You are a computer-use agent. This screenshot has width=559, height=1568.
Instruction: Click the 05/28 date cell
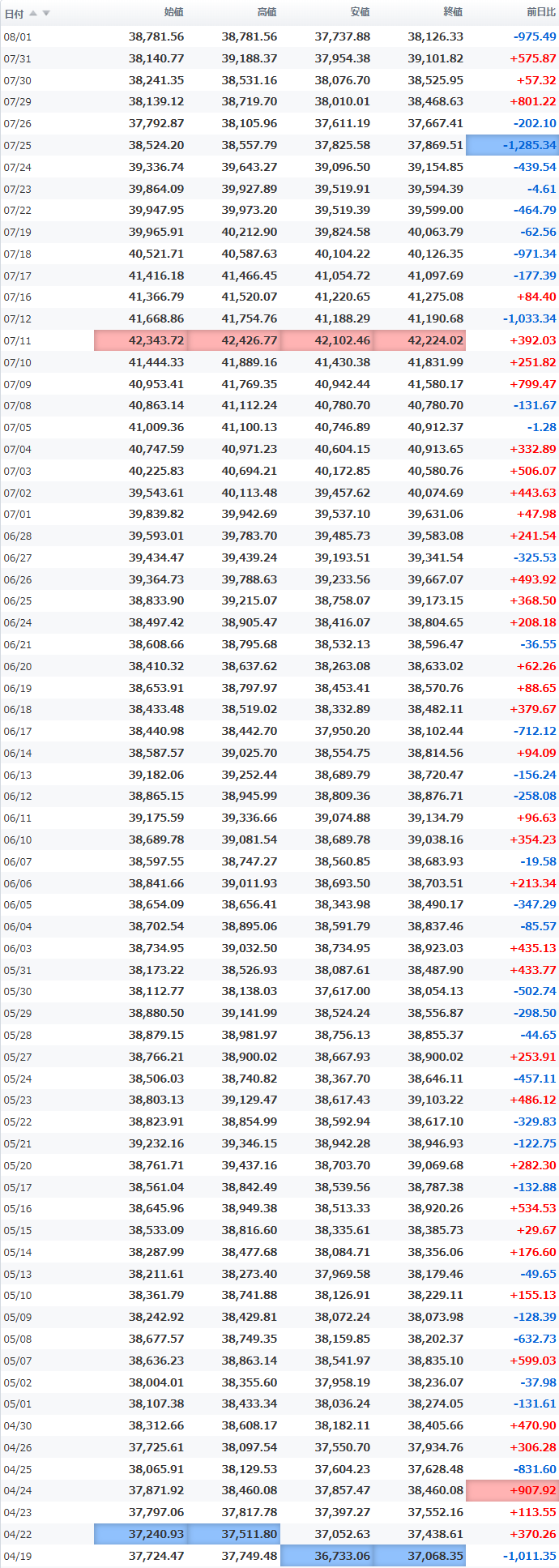(18, 1035)
